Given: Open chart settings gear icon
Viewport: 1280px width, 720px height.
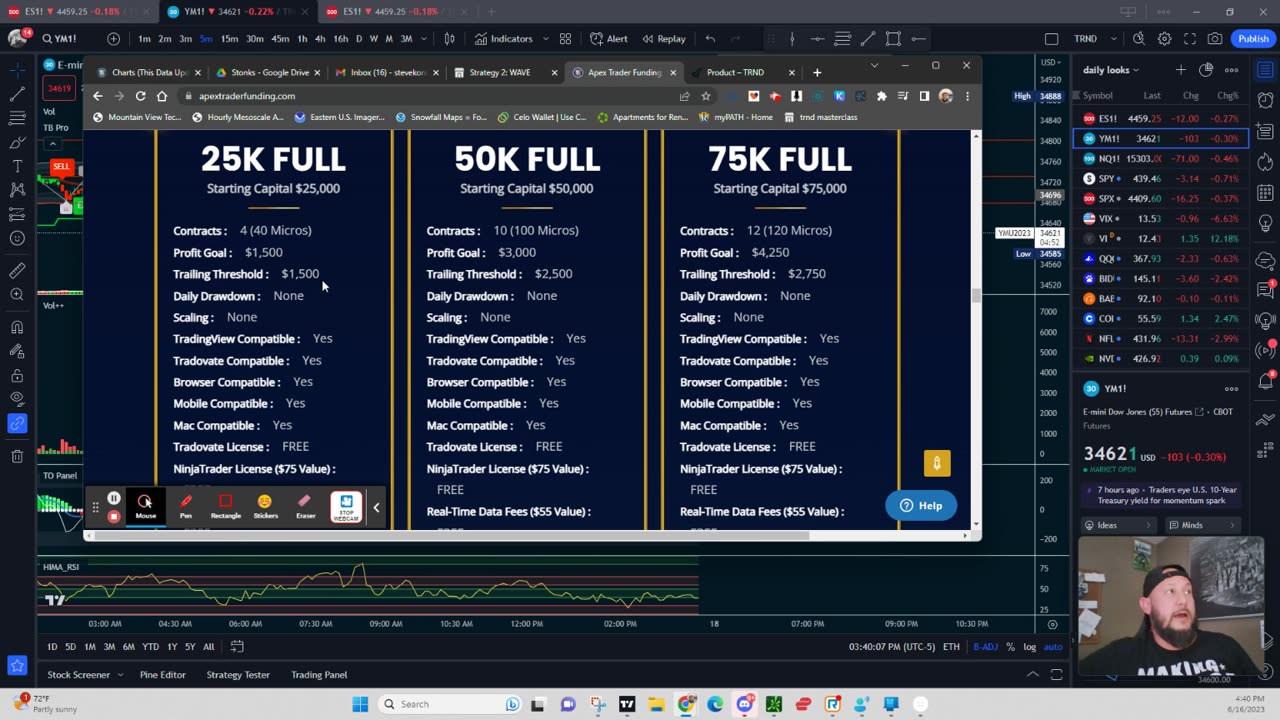Looking at the screenshot, I should [1164, 39].
